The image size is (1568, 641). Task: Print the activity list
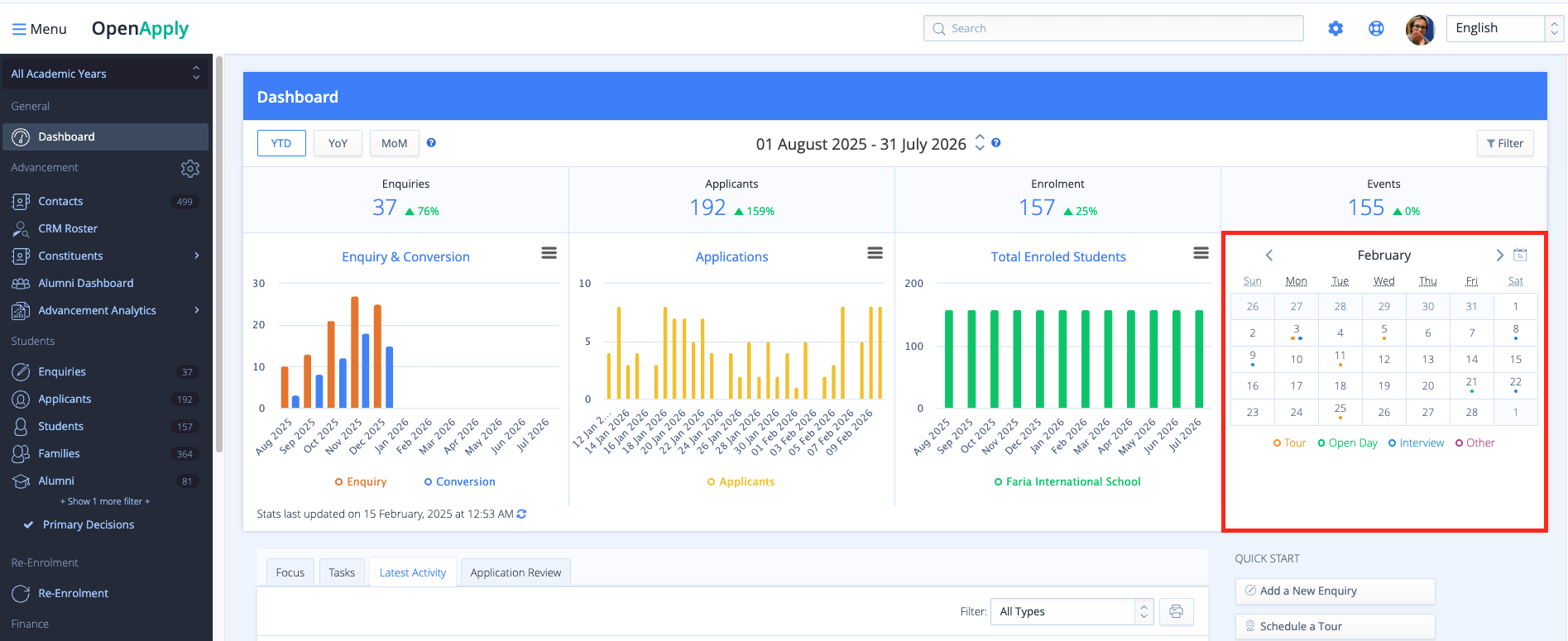(x=1176, y=611)
